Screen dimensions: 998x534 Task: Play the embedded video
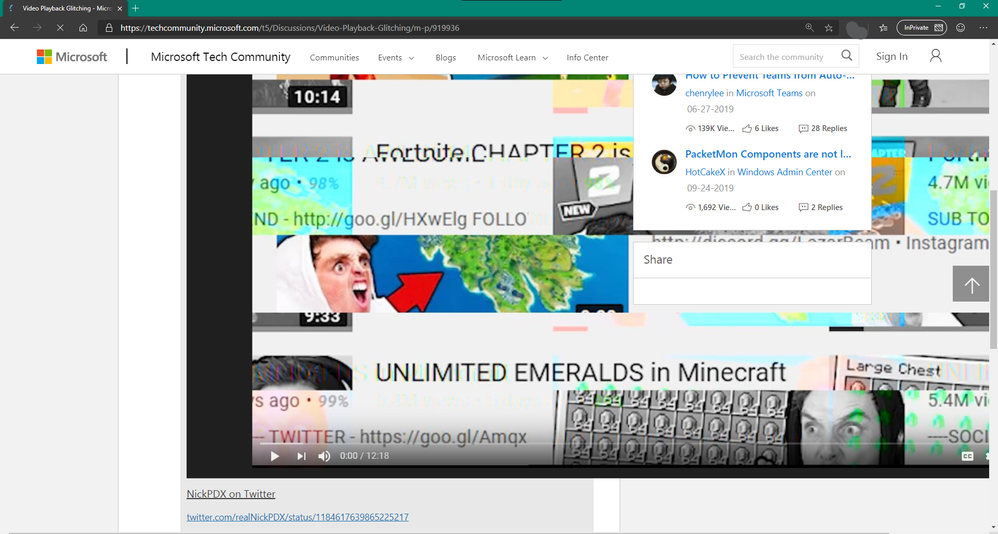point(274,456)
